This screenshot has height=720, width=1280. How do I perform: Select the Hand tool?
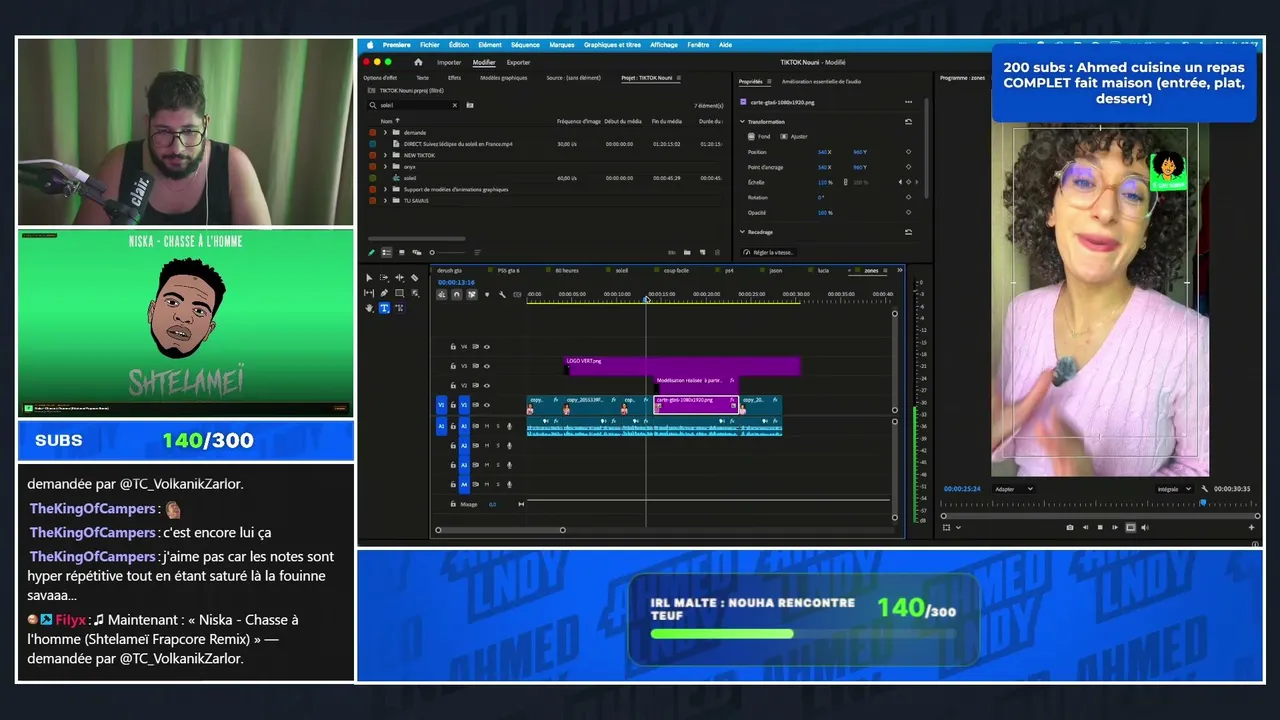pos(369,308)
